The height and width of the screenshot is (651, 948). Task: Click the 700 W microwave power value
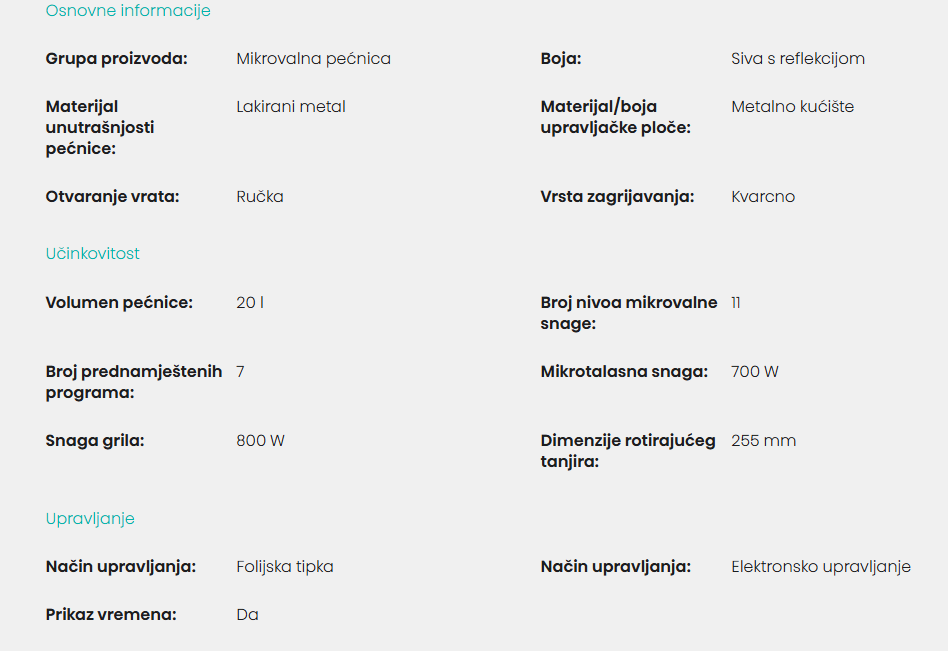[755, 371]
